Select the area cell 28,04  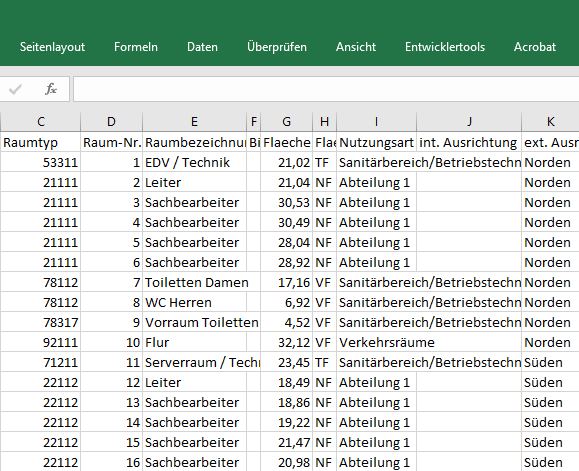[287, 242]
